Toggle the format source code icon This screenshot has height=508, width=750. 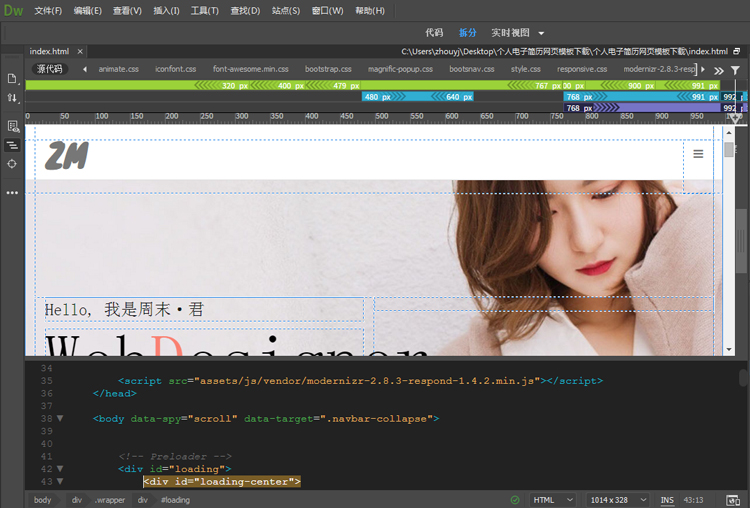(12, 145)
